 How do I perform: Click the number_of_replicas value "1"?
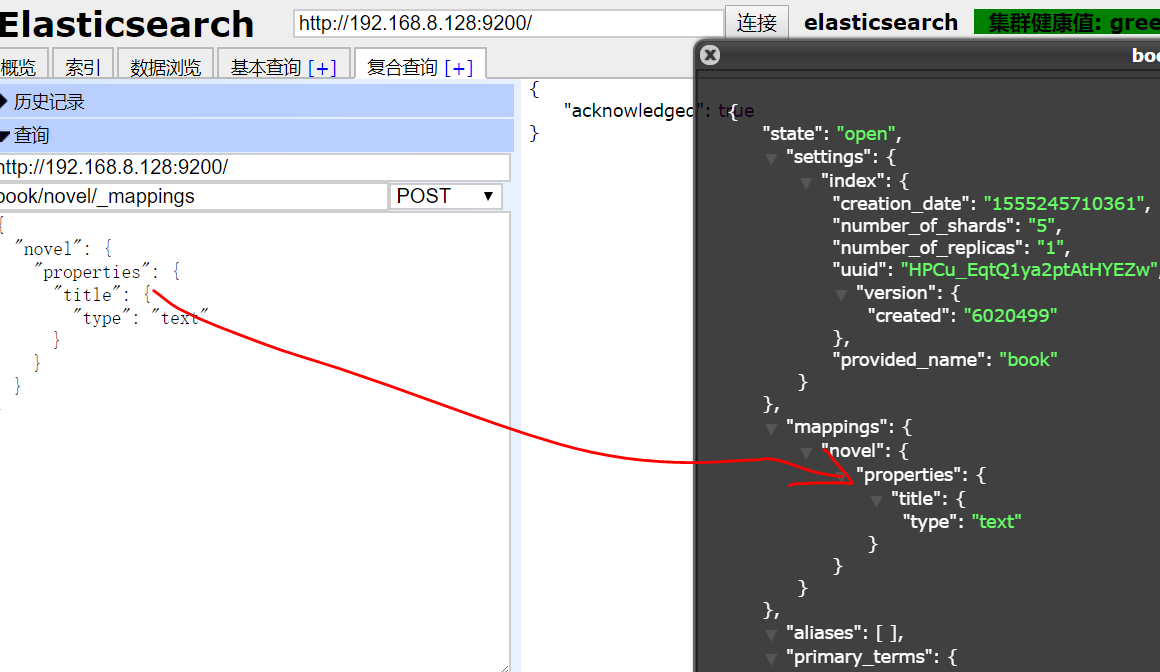pyautogui.click(x=1050, y=248)
